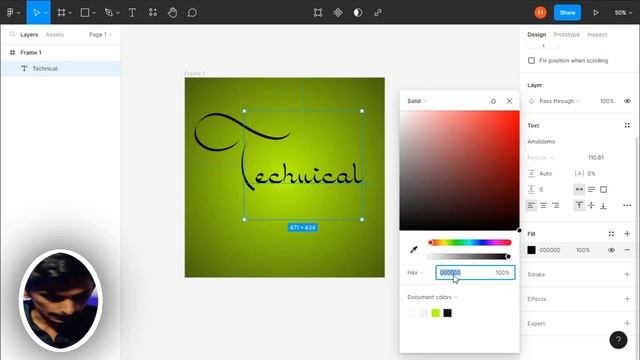Screen dimensions: 640x360
Task: Select the Hand tool
Action: tap(172, 13)
